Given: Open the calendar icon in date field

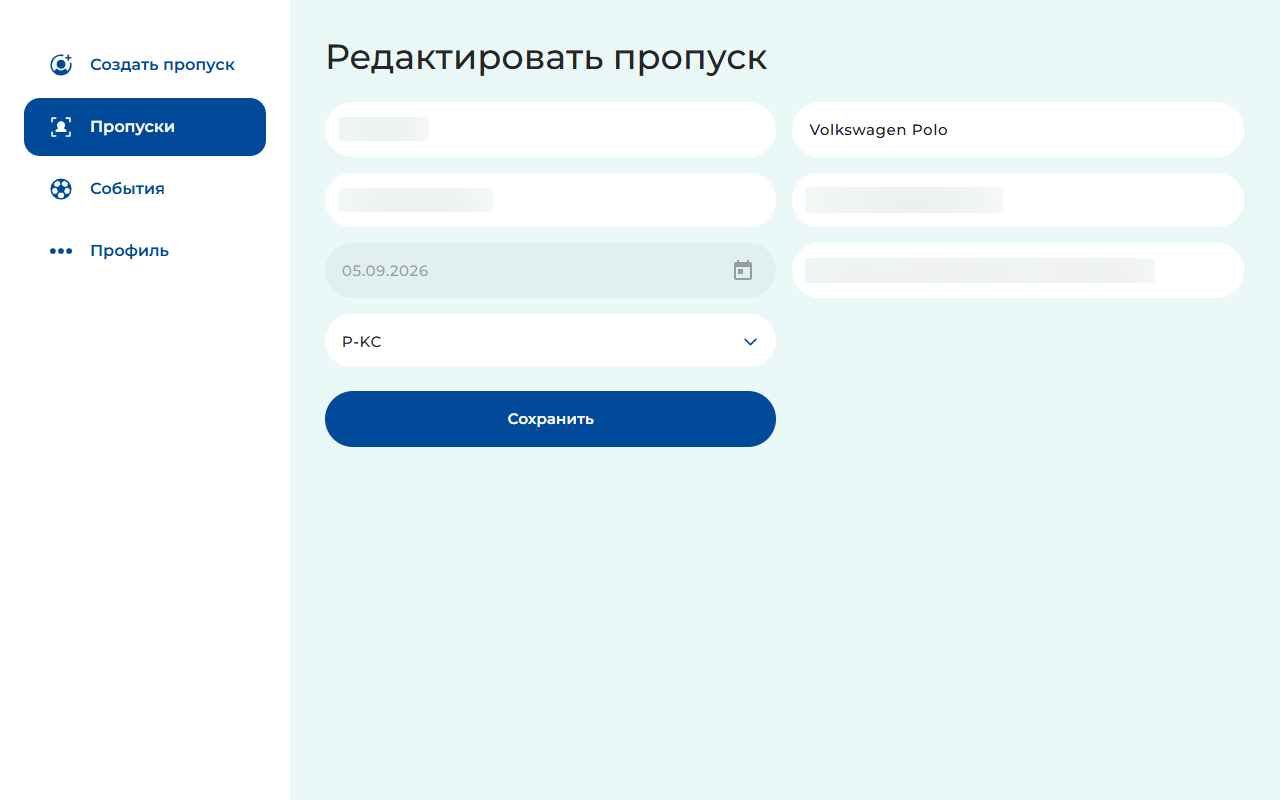Looking at the screenshot, I should (743, 270).
